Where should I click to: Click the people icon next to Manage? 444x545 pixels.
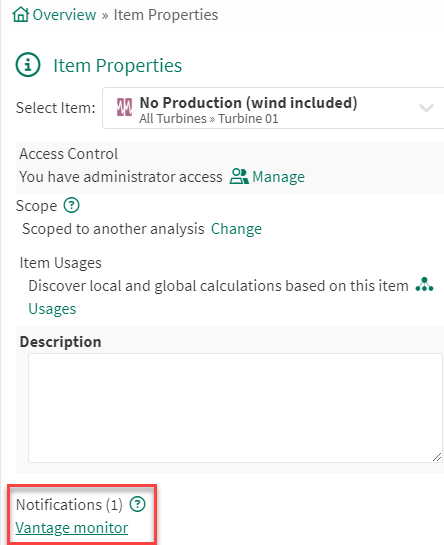coord(239,176)
